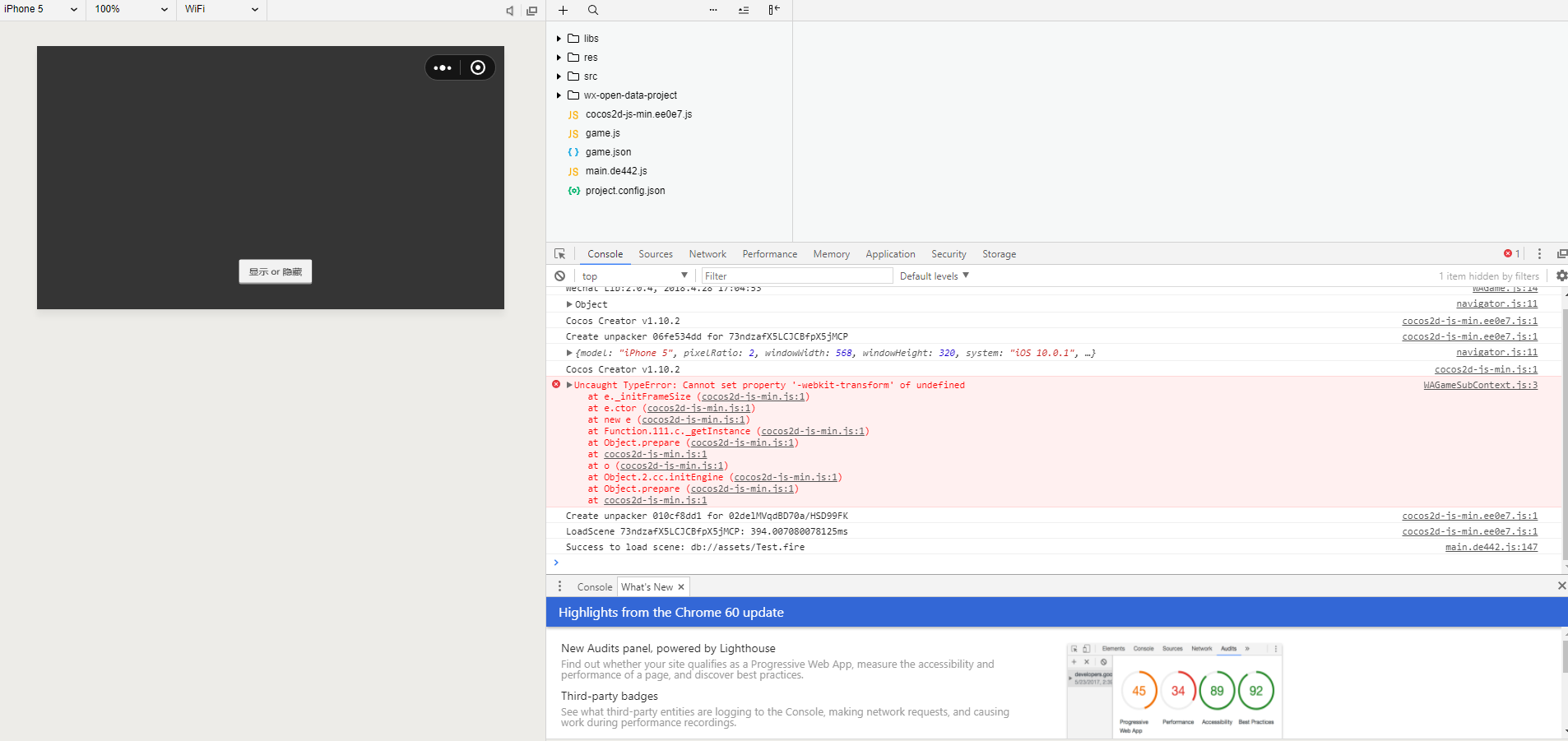Open file search with the magnifier icon
Image resolution: width=1568 pixels, height=741 pixels.
[593, 11]
